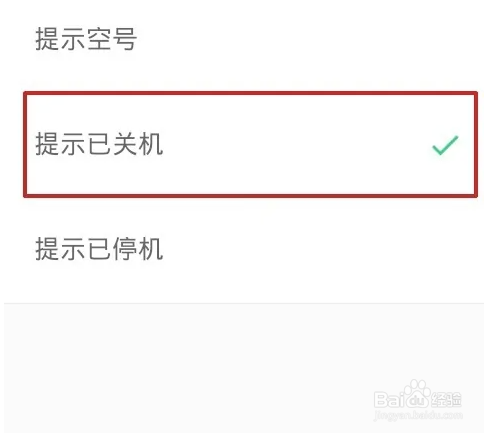Click empty right side of 提示空号 row
Image resolution: width=491 pixels, height=433 pixels.
(310, 39)
